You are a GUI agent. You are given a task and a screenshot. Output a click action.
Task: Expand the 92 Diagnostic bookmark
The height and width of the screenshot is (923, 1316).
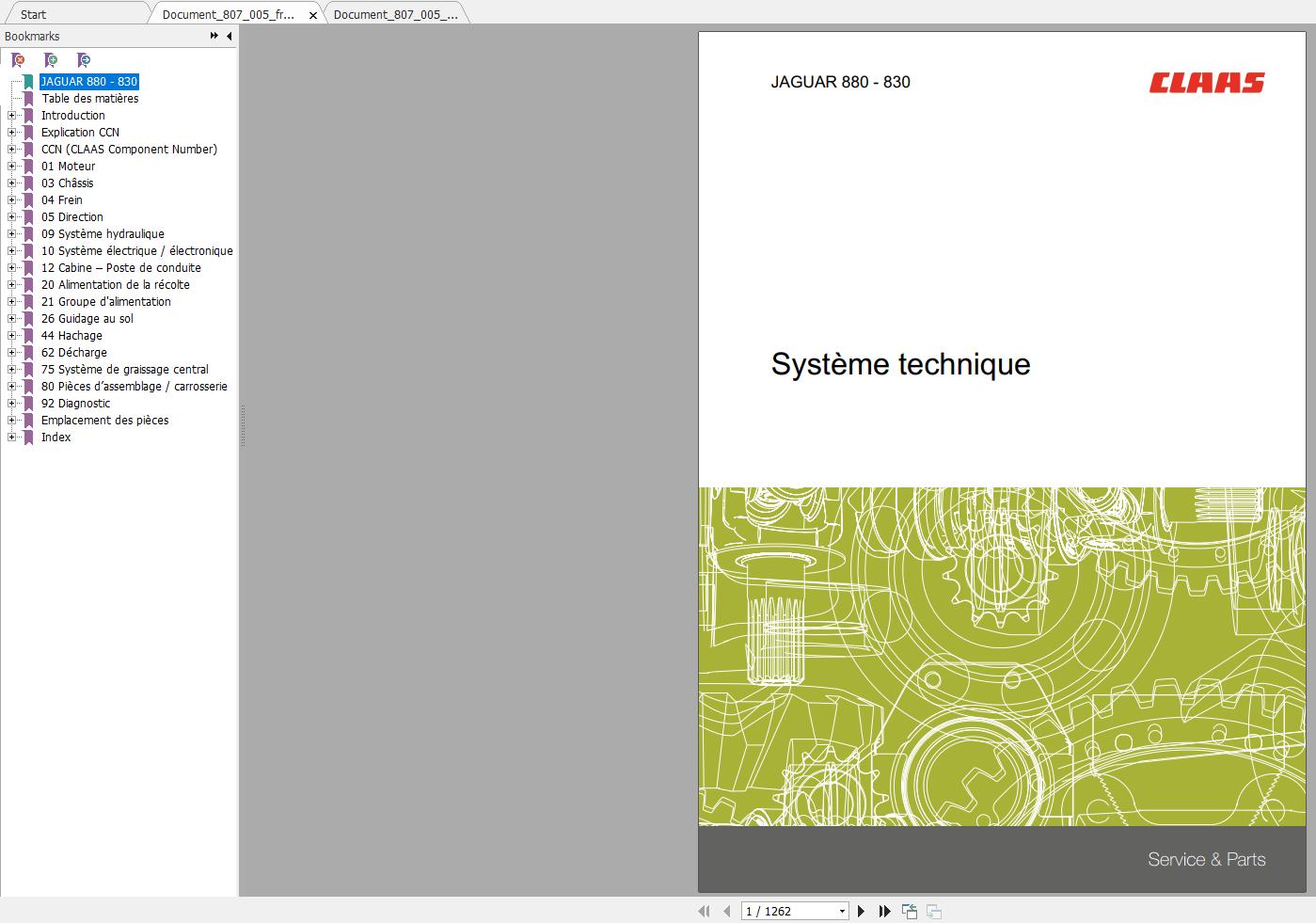point(12,404)
